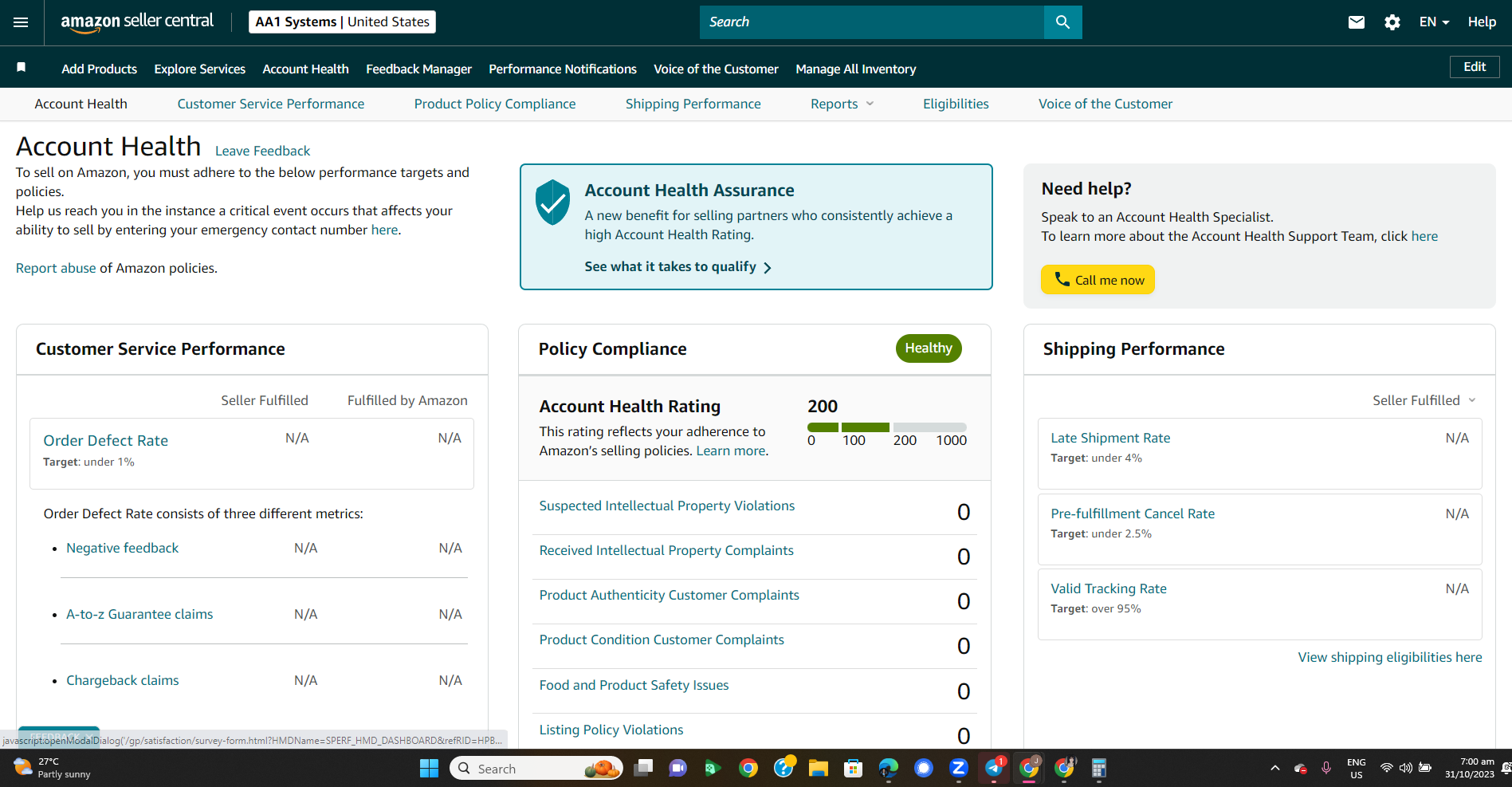Open Chargeback claims link
Screen dimensions: 1512x787
coord(122,680)
